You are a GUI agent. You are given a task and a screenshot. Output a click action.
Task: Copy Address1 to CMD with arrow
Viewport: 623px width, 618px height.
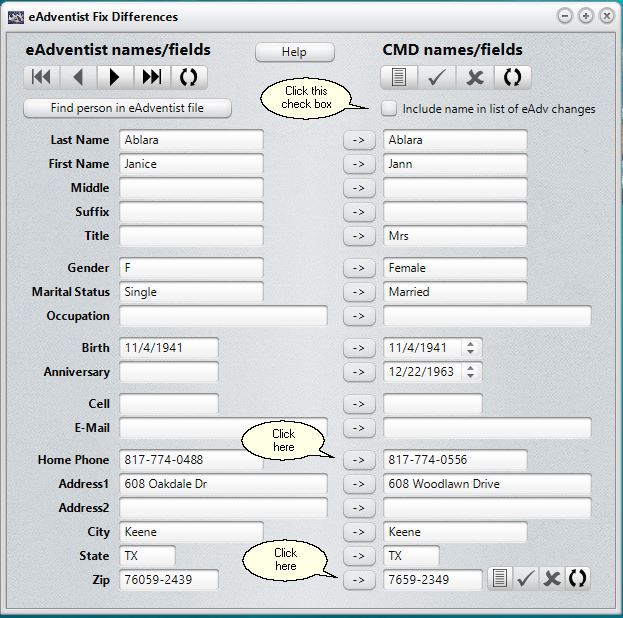pyautogui.click(x=359, y=484)
